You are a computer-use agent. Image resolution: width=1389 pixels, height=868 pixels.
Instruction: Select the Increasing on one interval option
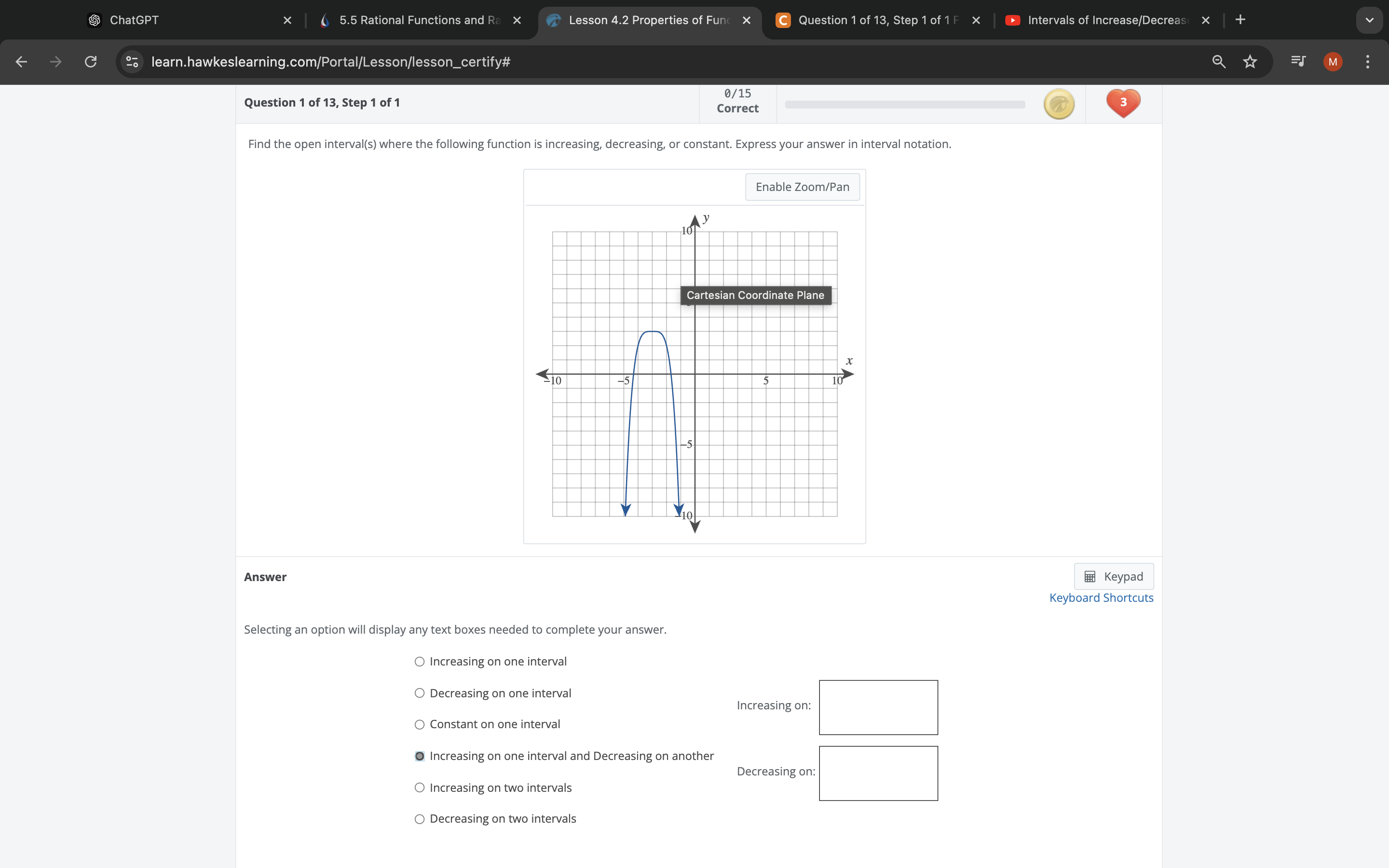tap(420, 661)
